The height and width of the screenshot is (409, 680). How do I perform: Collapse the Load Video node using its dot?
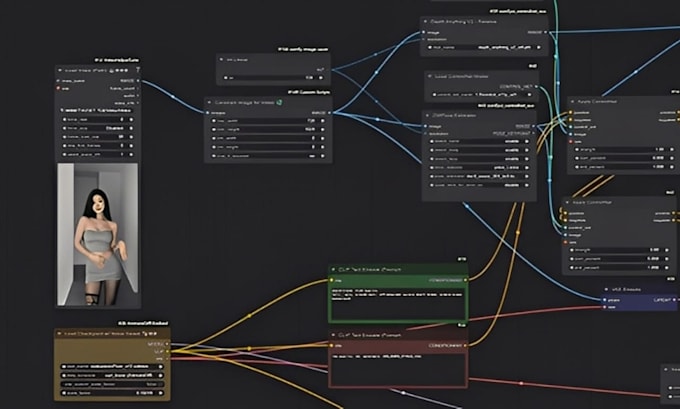[62, 71]
